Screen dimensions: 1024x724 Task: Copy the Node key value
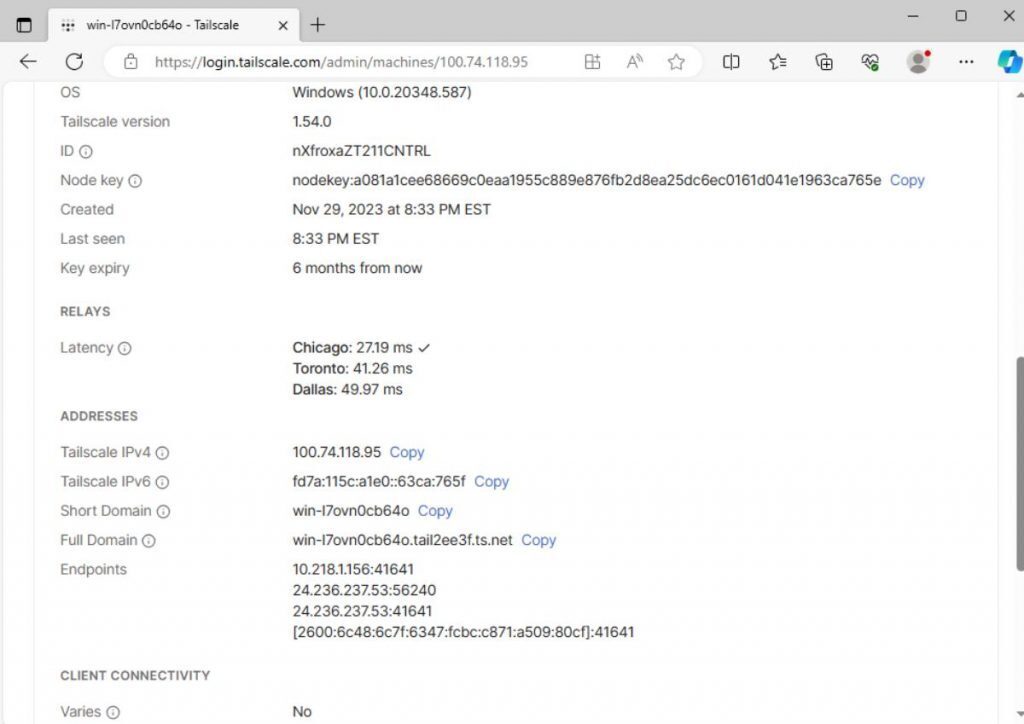click(x=906, y=181)
